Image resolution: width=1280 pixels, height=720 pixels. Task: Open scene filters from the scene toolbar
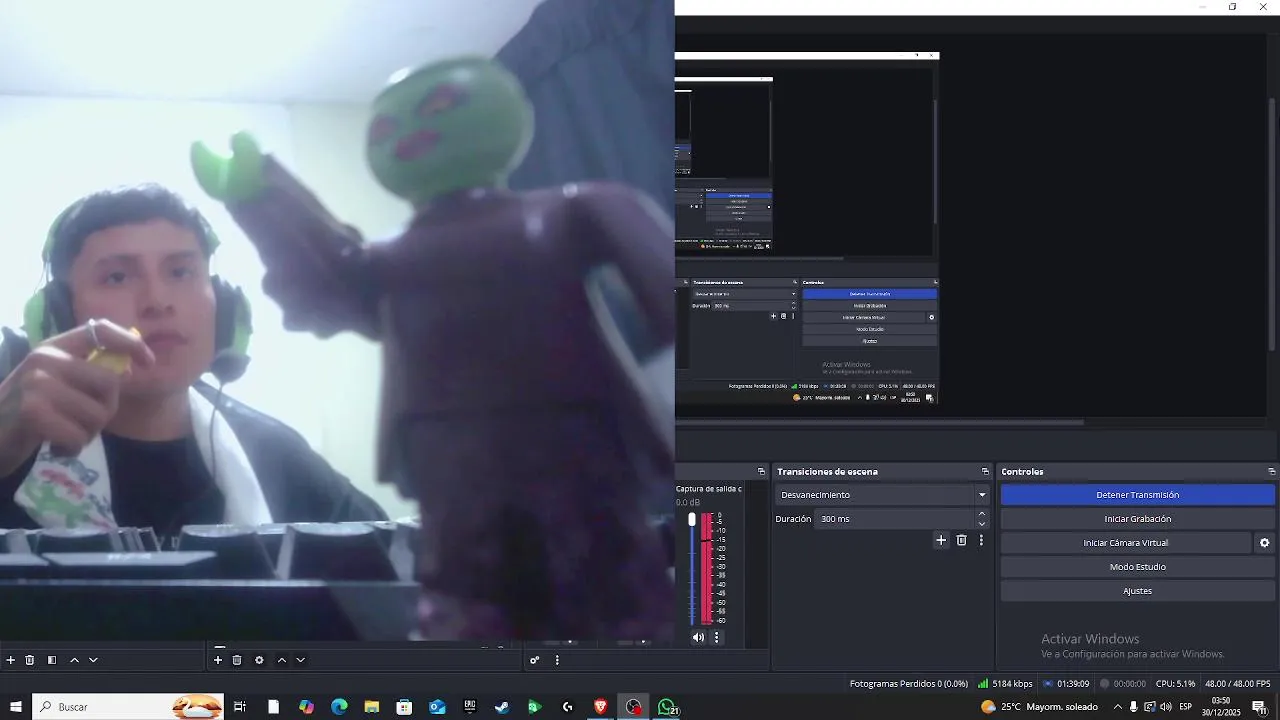tap(52, 660)
